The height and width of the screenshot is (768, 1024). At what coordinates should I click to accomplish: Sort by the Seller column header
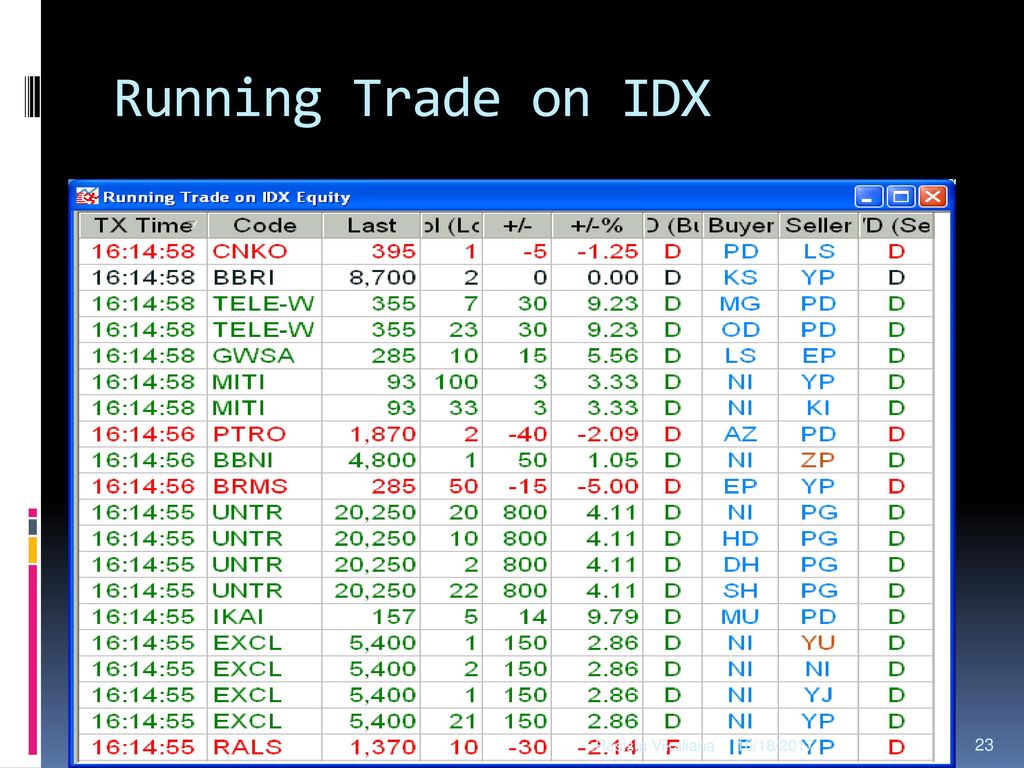pyautogui.click(x=818, y=225)
